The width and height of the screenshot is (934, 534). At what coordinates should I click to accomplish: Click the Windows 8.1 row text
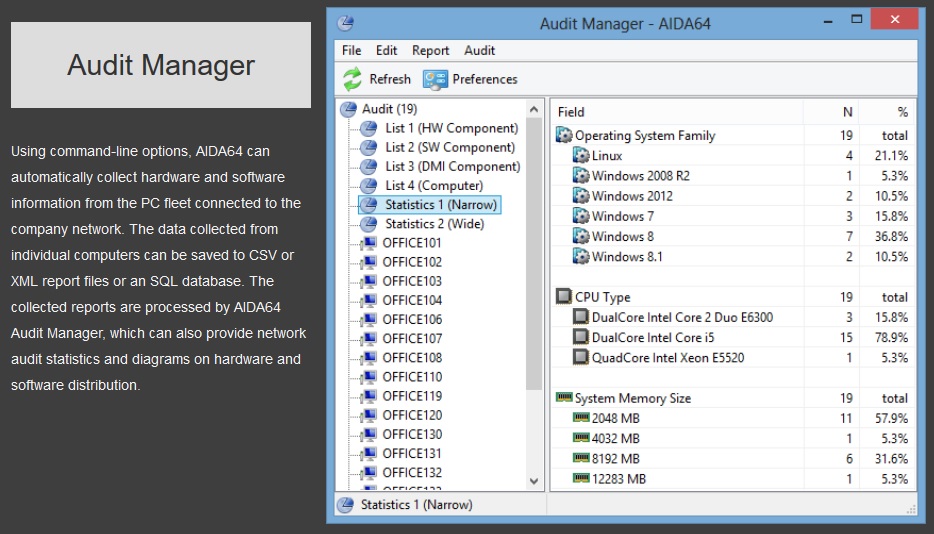pyautogui.click(x=627, y=257)
